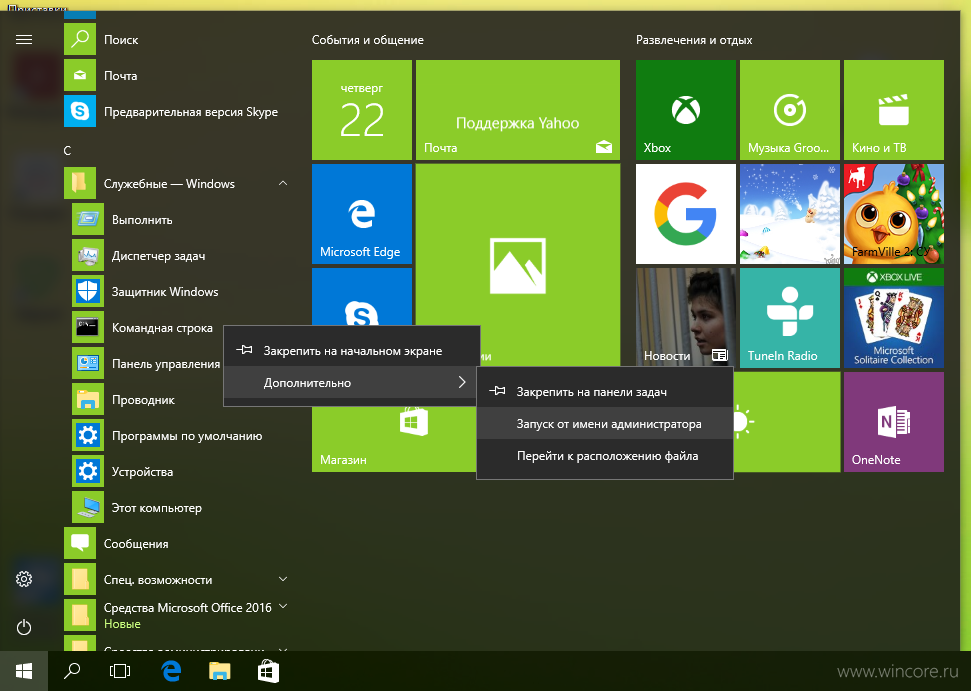Open the Skype tile below Microsoft Edge
The height and width of the screenshot is (691, 971).
click(x=362, y=297)
